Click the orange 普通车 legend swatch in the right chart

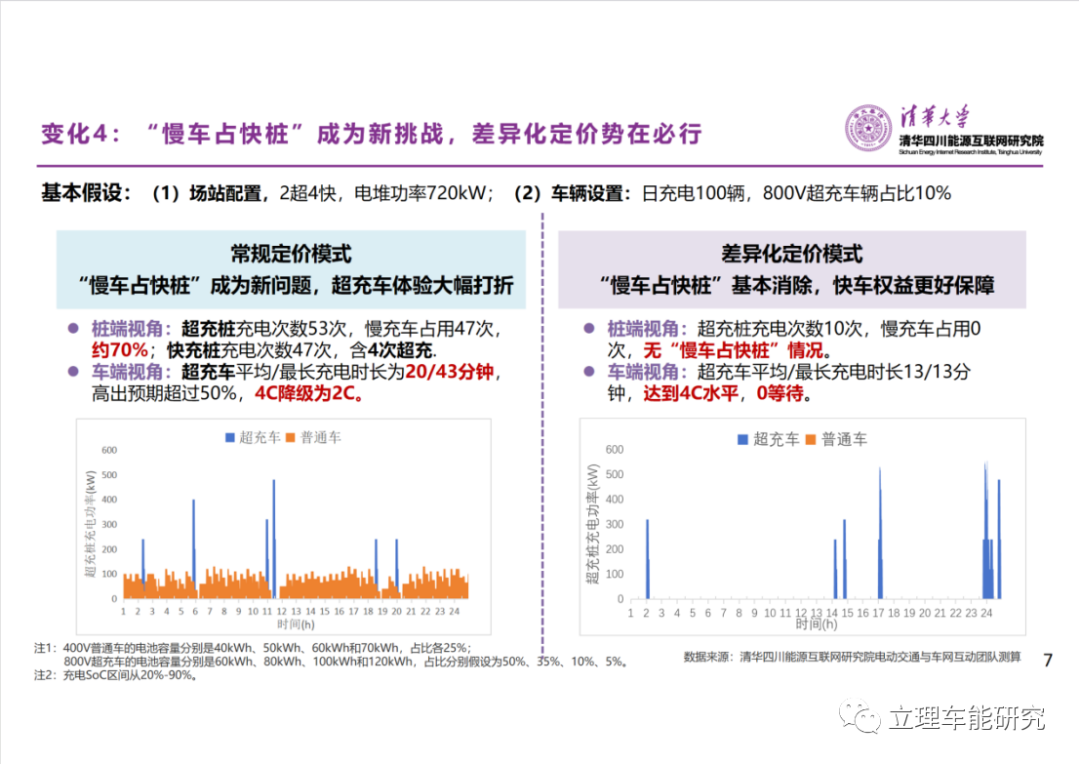(810, 440)
